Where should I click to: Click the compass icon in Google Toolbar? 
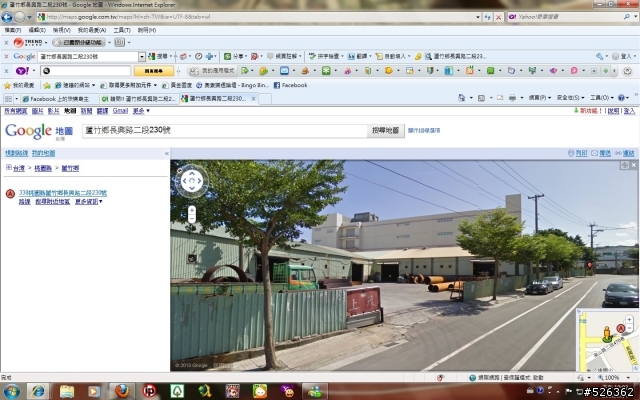(x=198, y=56)
